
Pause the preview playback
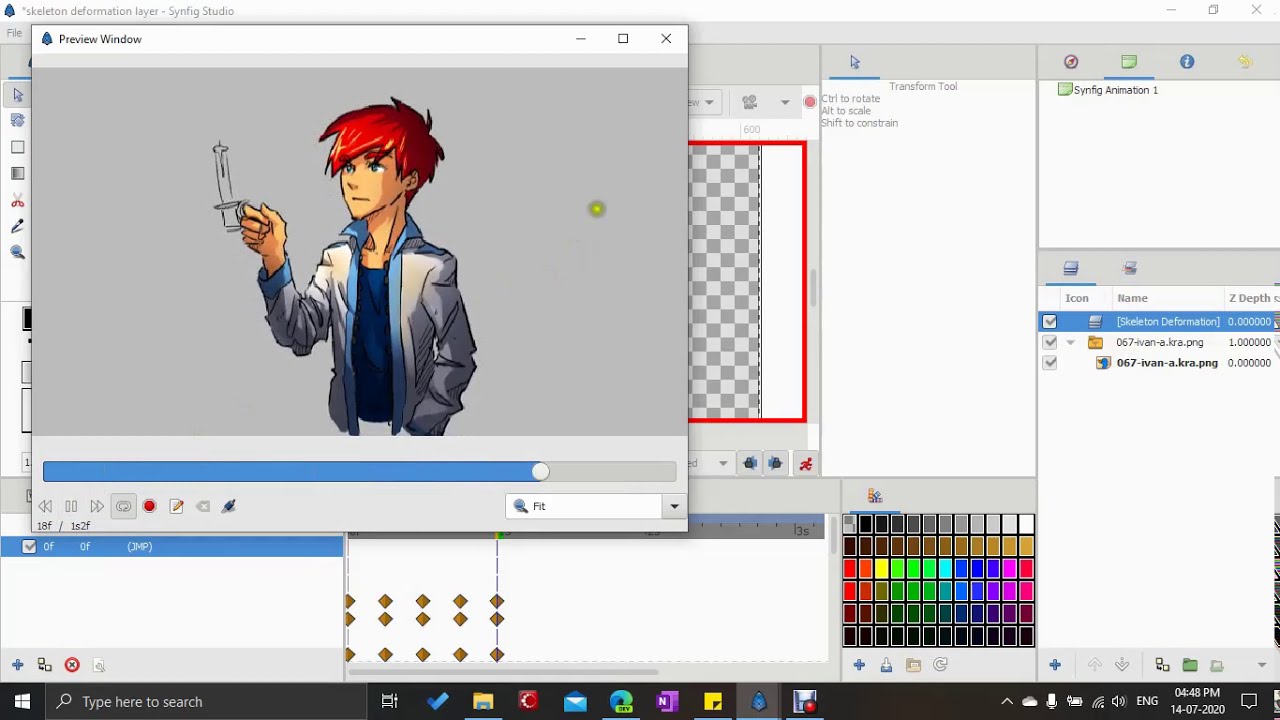[x=71, y=506]
